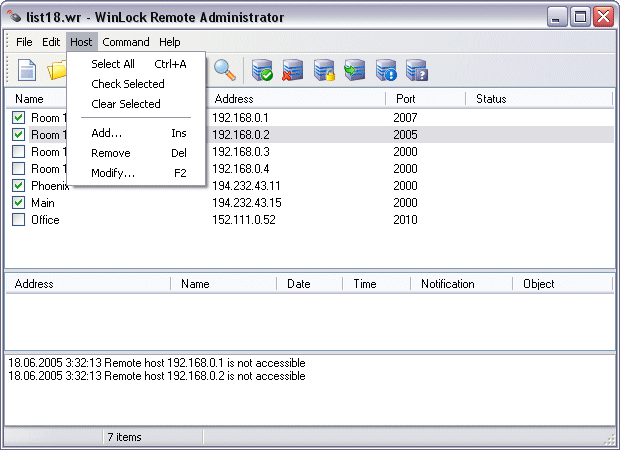Click the server icon with red X

pos(293,70)
